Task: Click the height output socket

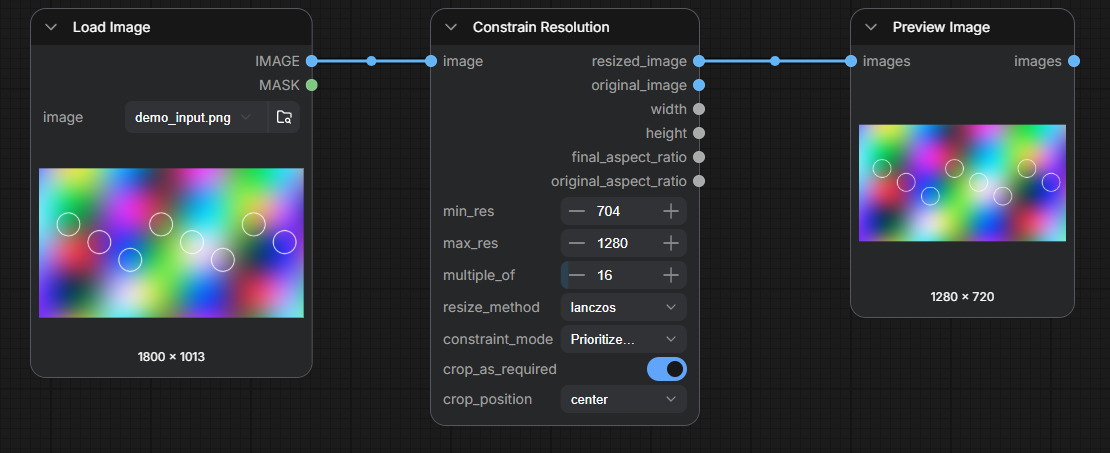Action: [699, 133]
